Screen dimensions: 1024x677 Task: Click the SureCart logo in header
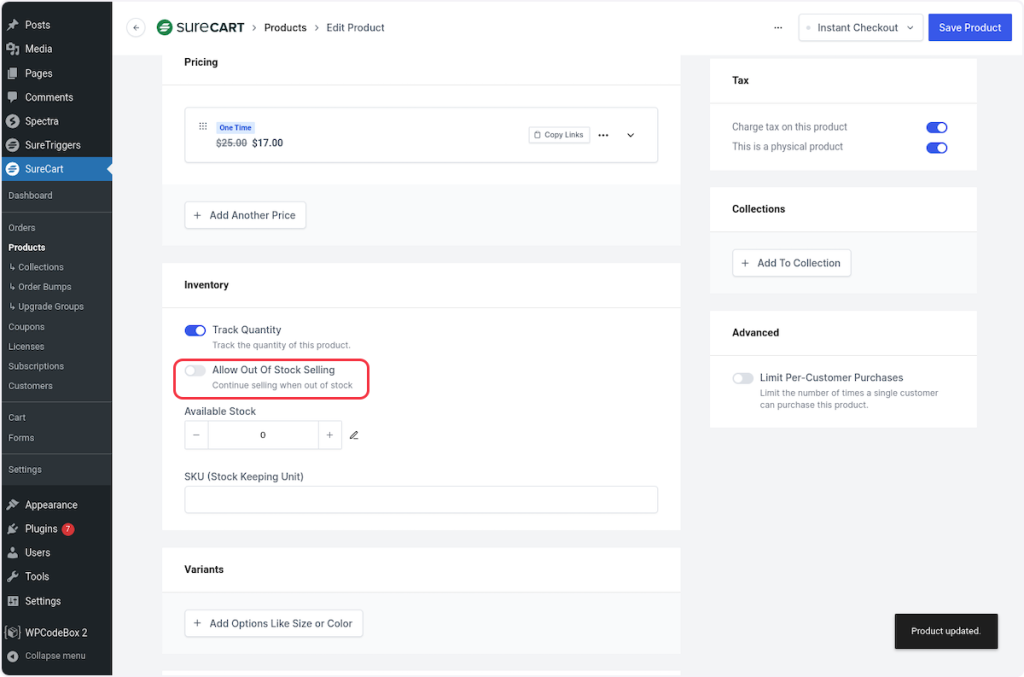[x=200, y=28]
